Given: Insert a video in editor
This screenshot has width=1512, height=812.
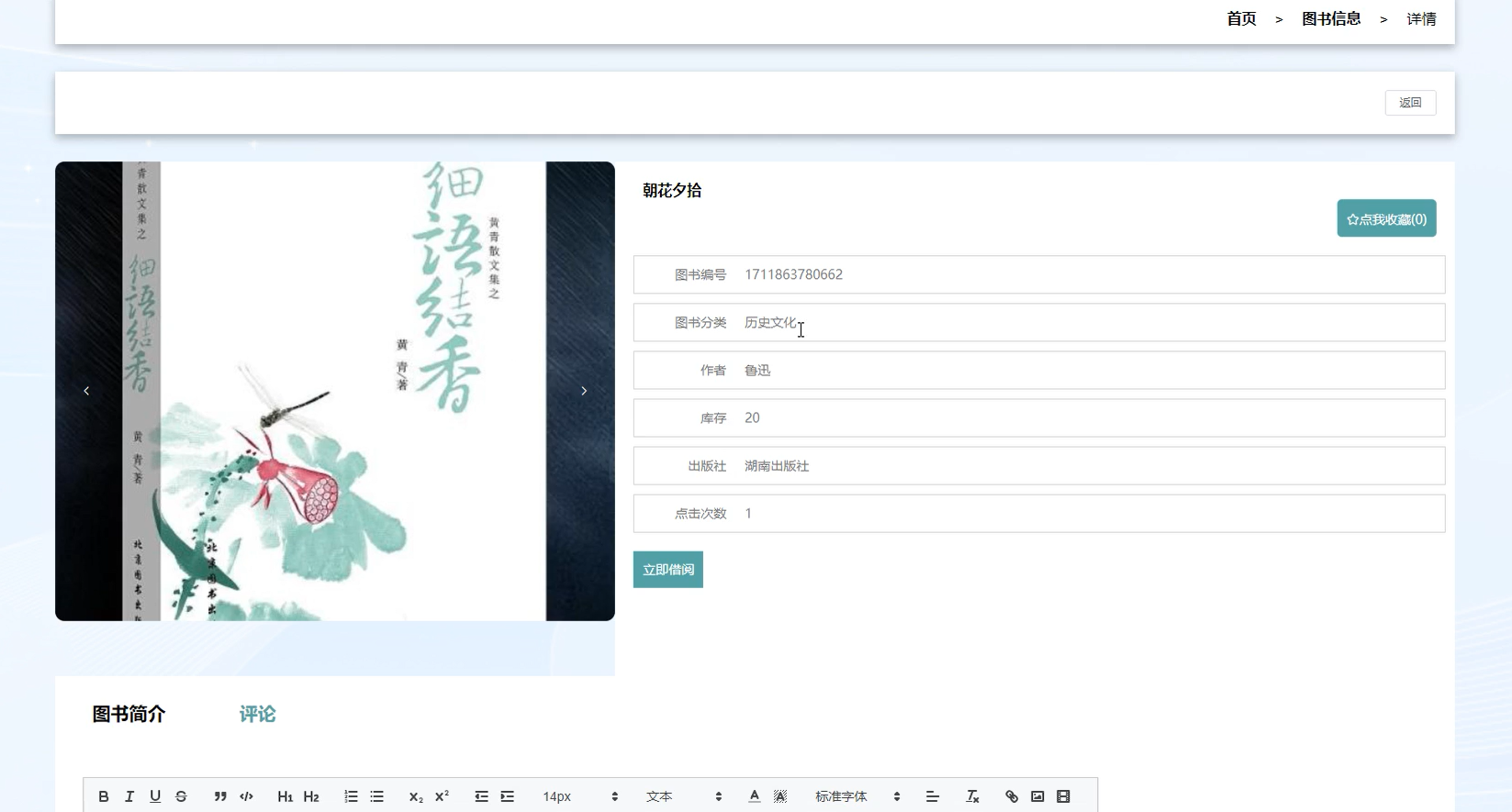Looking at the screenshot, I should point(1063,796).
